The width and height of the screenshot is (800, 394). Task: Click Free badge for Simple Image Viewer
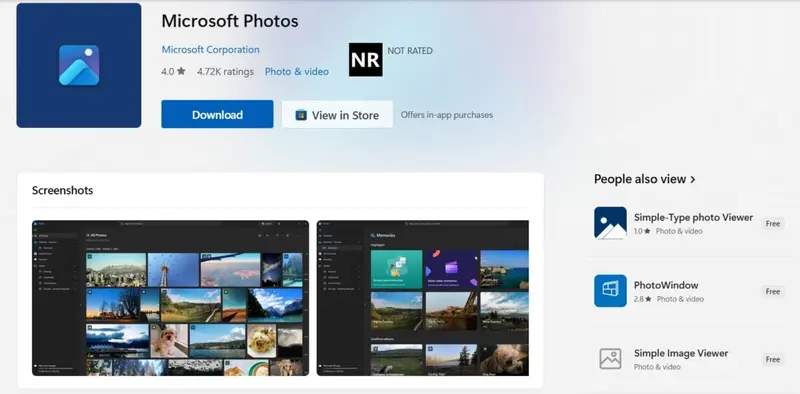772,359
